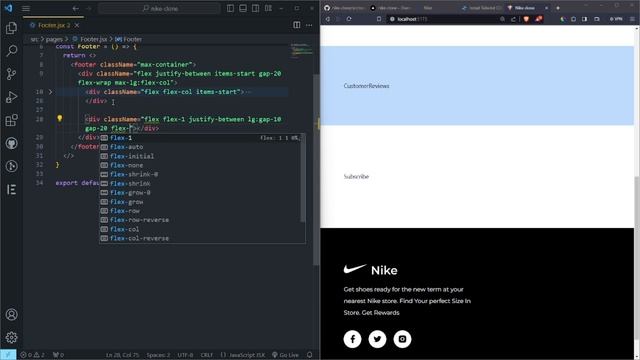Open the GitHub panel in the activity bar
640x360 pixels.
tap(11, 143)
